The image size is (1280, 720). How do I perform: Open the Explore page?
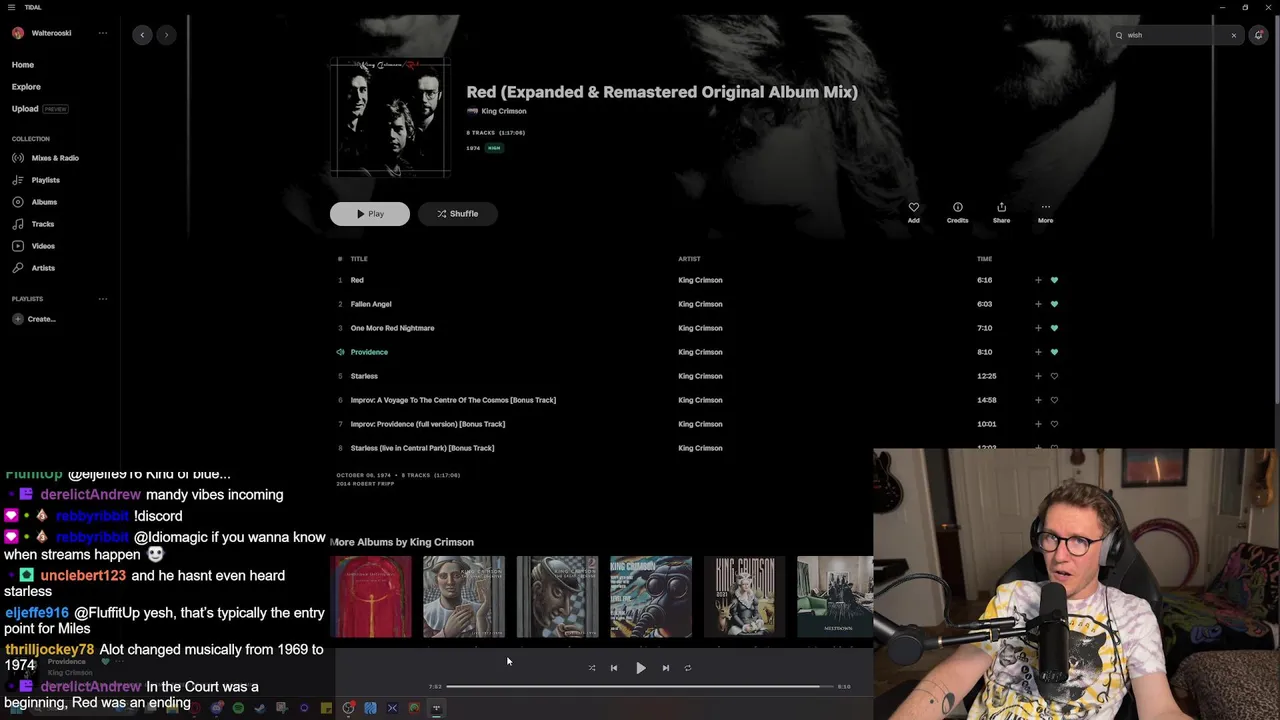(26, 87)
